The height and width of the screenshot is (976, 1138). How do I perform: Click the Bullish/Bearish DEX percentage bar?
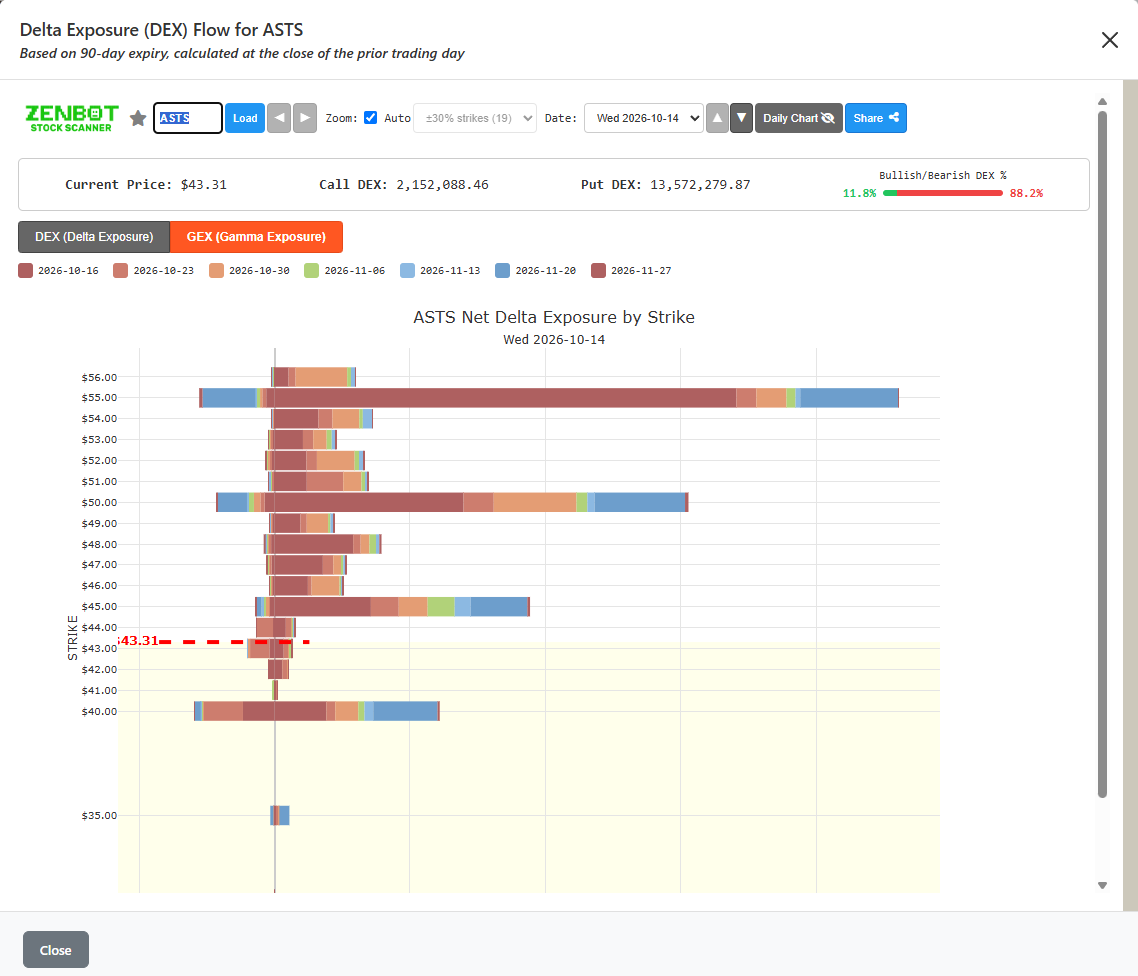click(x=942, y=193)
